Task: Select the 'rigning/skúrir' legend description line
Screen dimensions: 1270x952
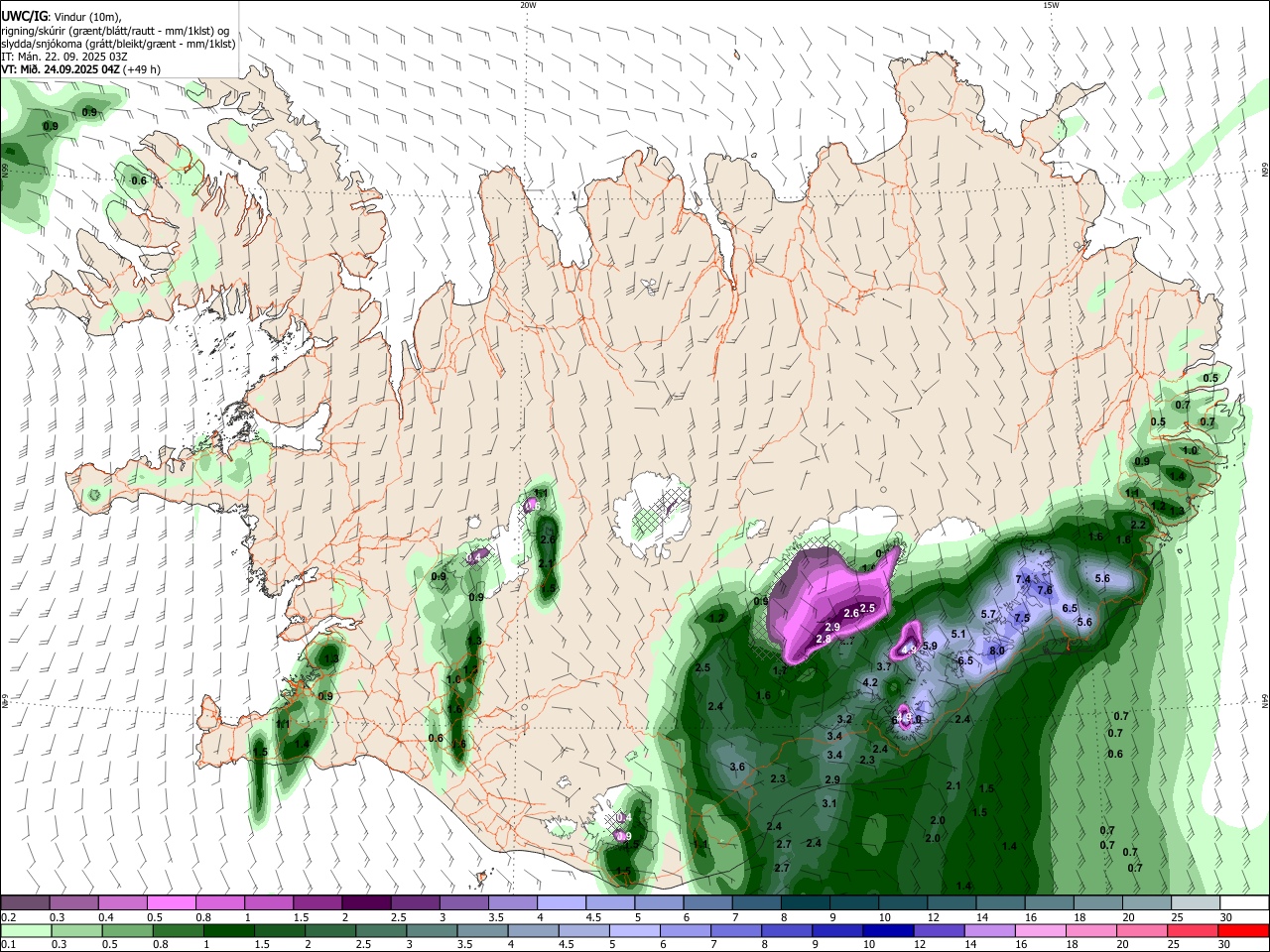Action: 115,30
